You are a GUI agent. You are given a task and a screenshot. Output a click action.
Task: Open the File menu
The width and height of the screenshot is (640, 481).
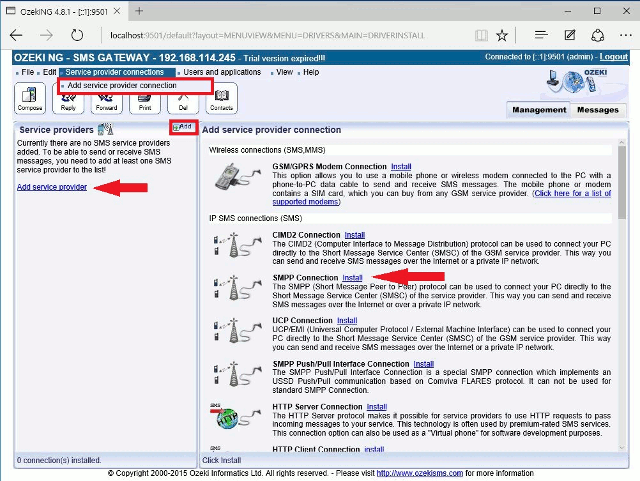27,72
